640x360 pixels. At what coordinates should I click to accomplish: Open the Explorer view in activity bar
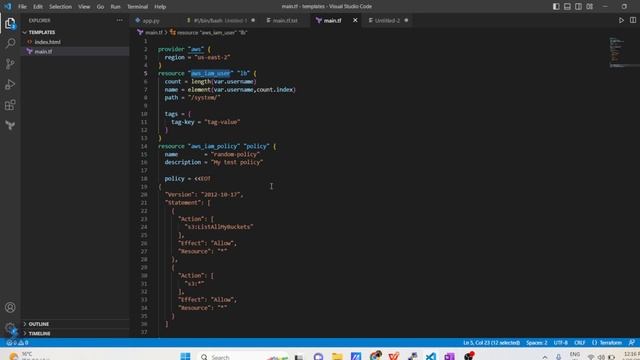pyautogui.click(x=10, y=23)
